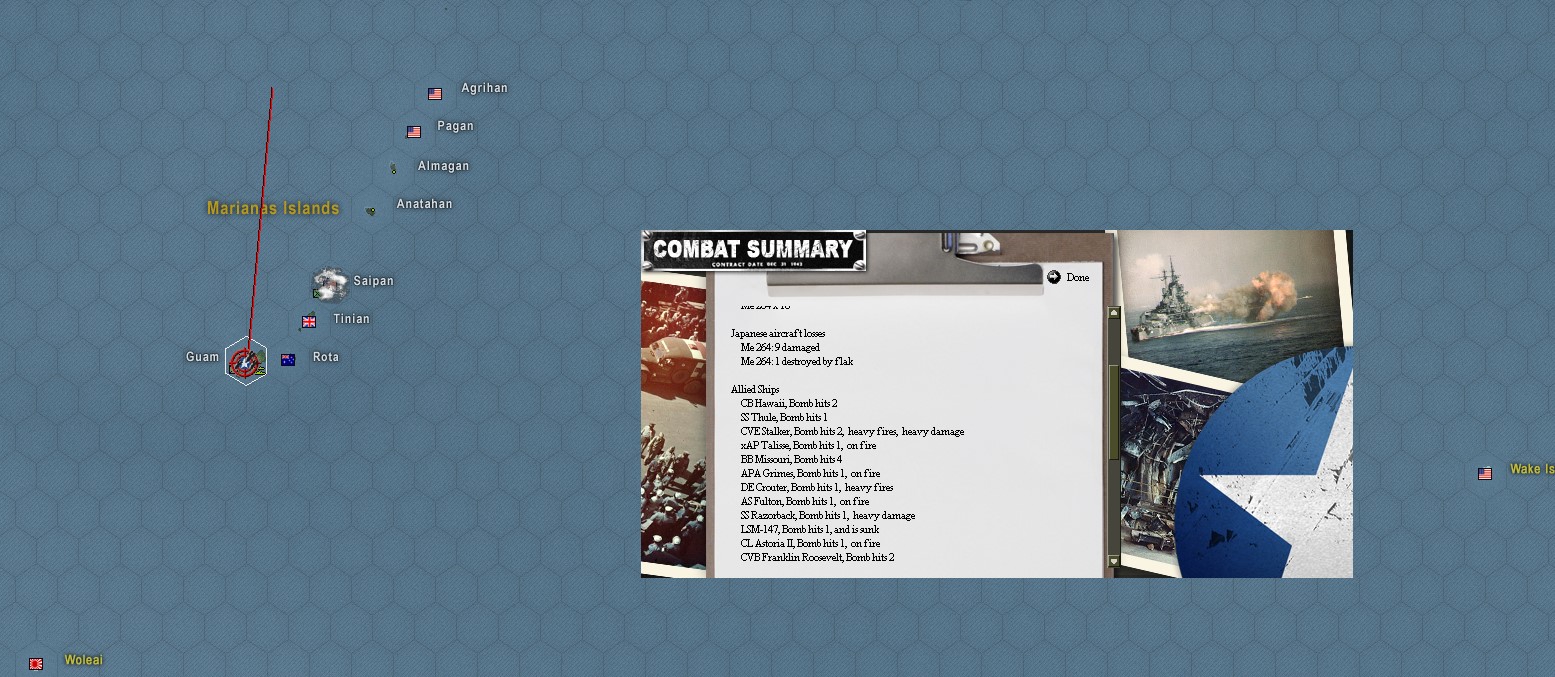This screenshot has width=1555, height=677.
Task: Click the 'CB Hawaii, Bomb hits 2' line
Action: point(789,403)
